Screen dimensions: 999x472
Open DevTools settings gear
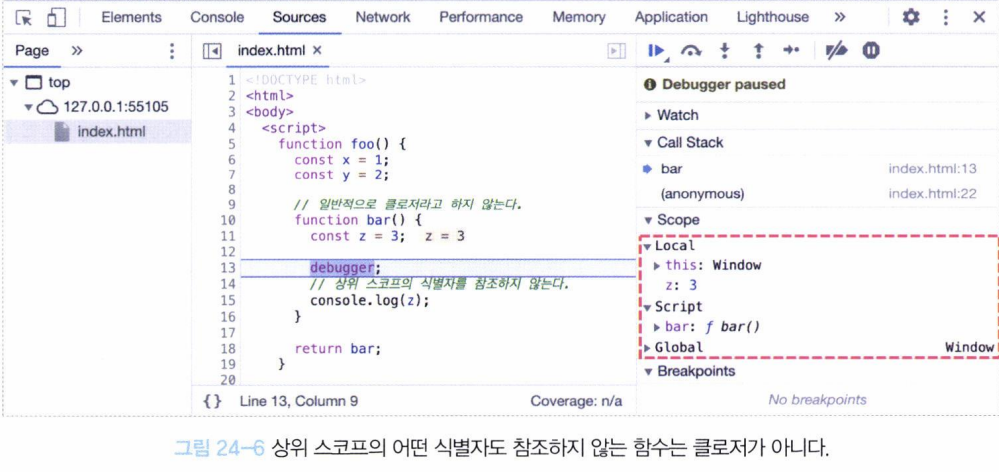910,17
